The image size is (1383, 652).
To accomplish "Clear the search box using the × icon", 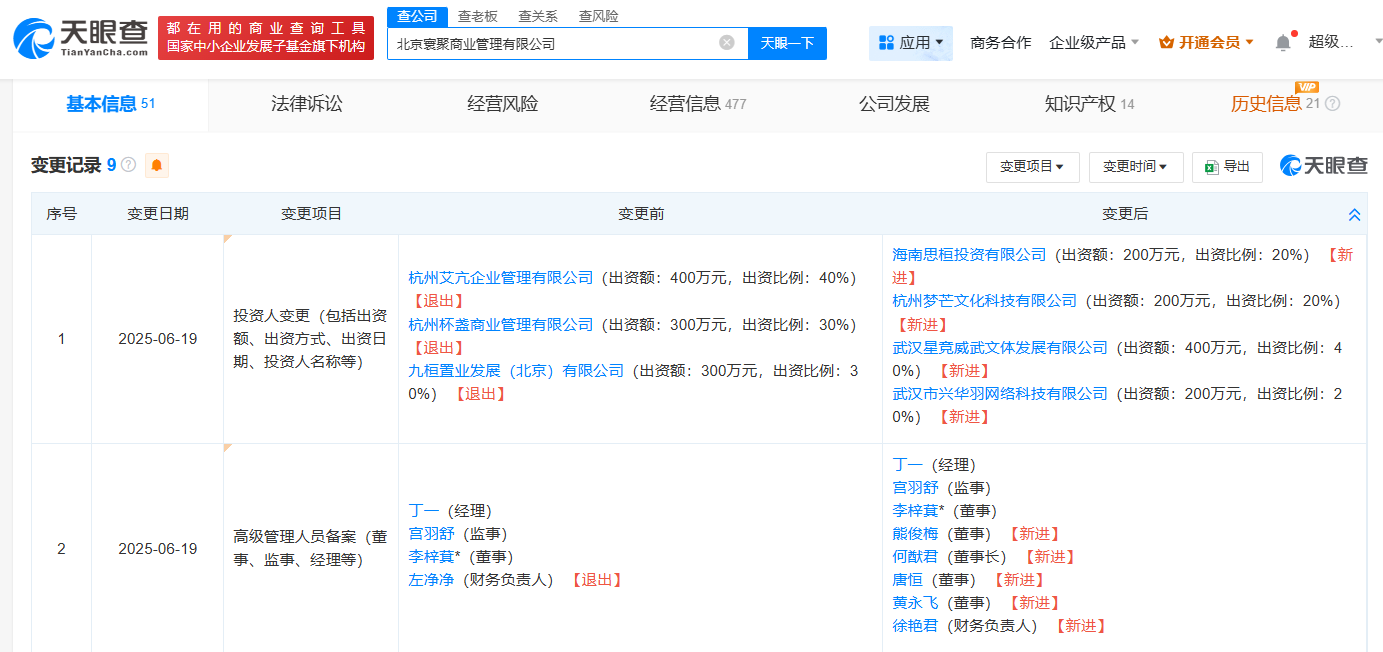I will (727, 43).
